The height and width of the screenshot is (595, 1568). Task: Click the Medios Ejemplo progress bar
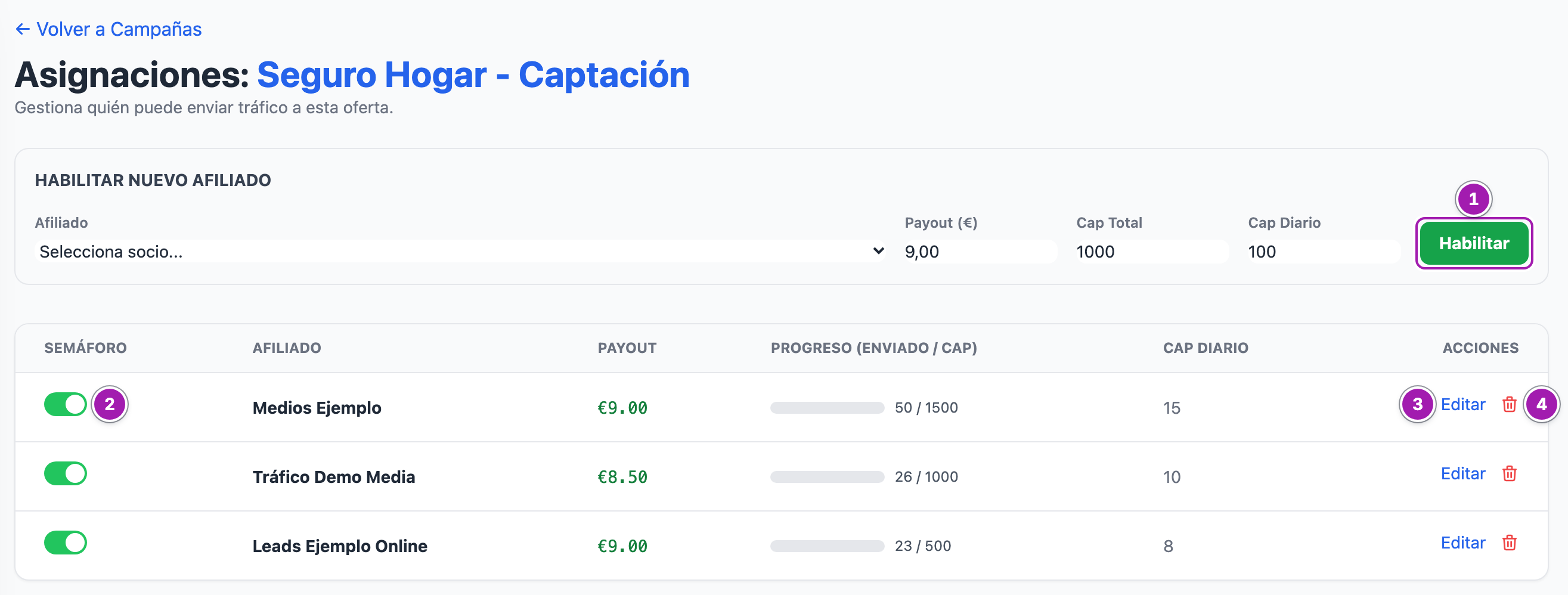pyautogui.click(x=827, y=408)
